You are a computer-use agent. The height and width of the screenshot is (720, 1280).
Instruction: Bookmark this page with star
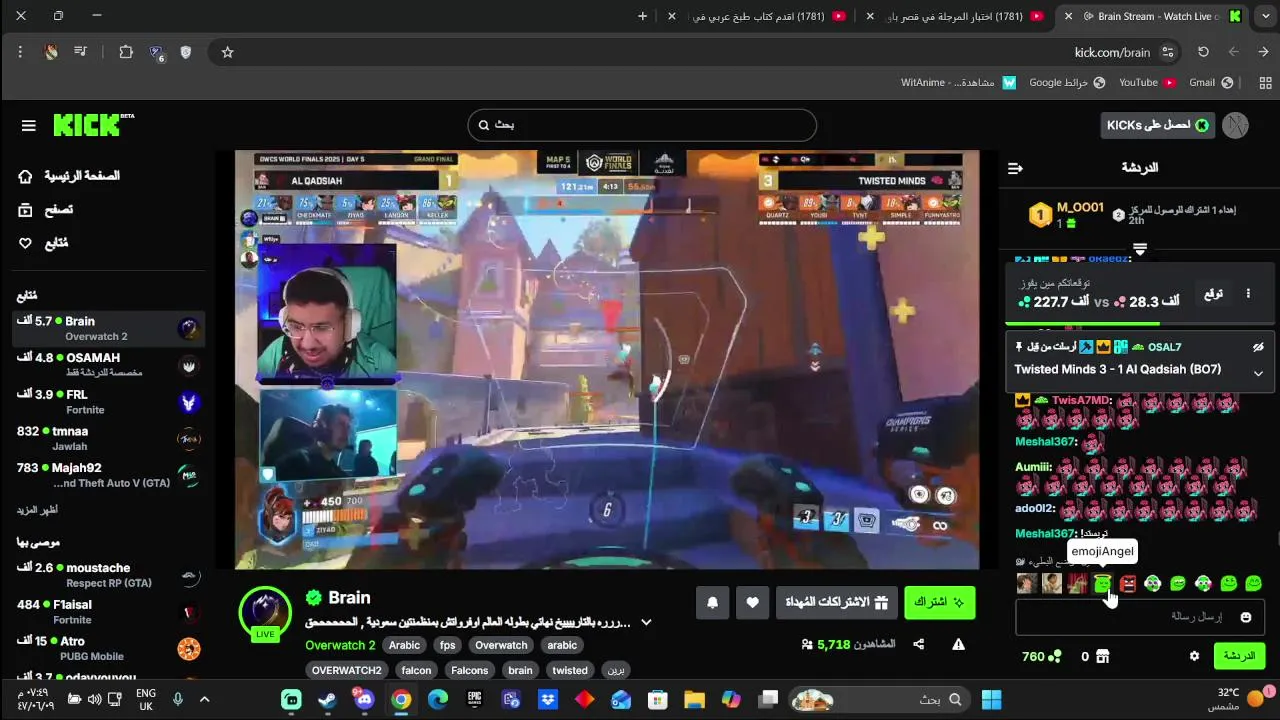click(x=227, y=52)
